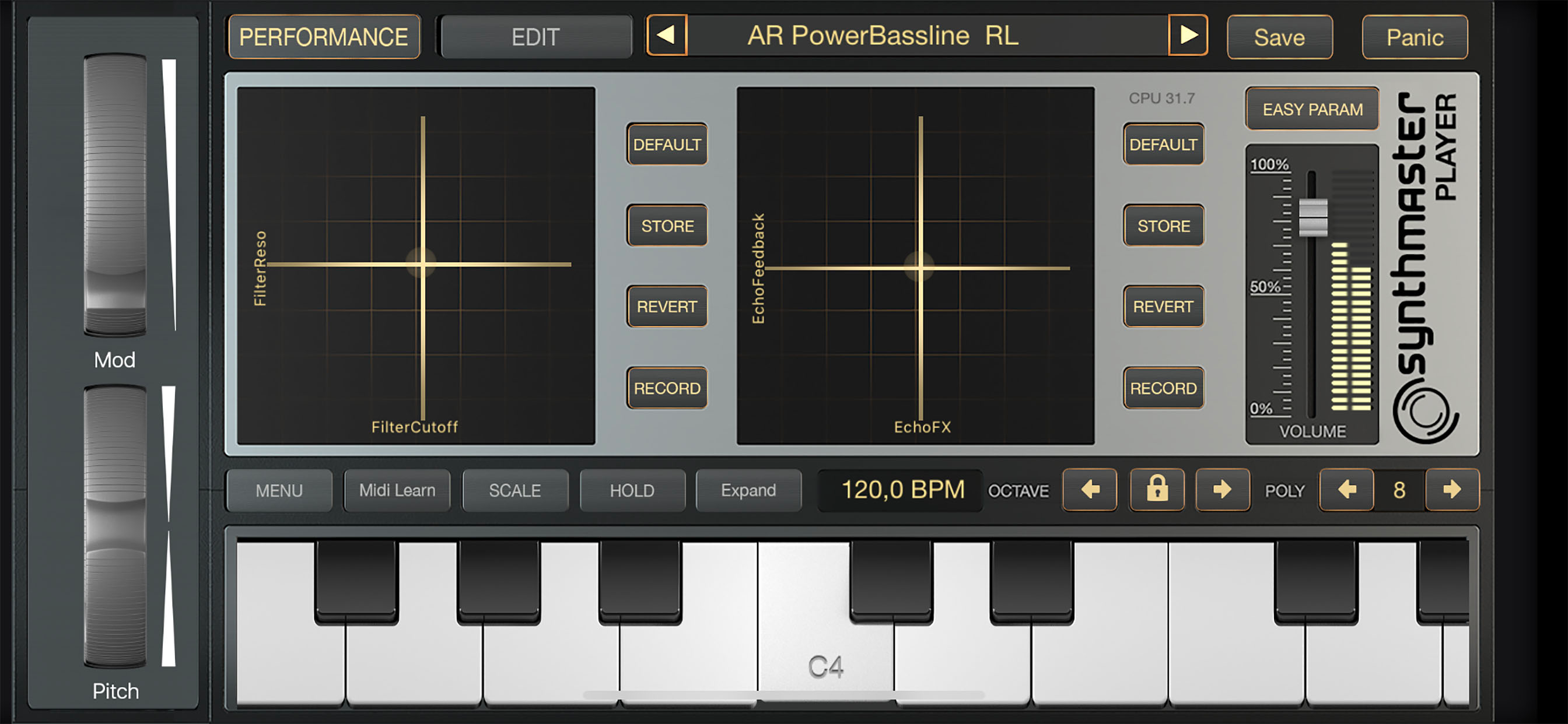Switch to the EDIT tab
Viewport: 1568px width, 724px height.
[535, 37]
